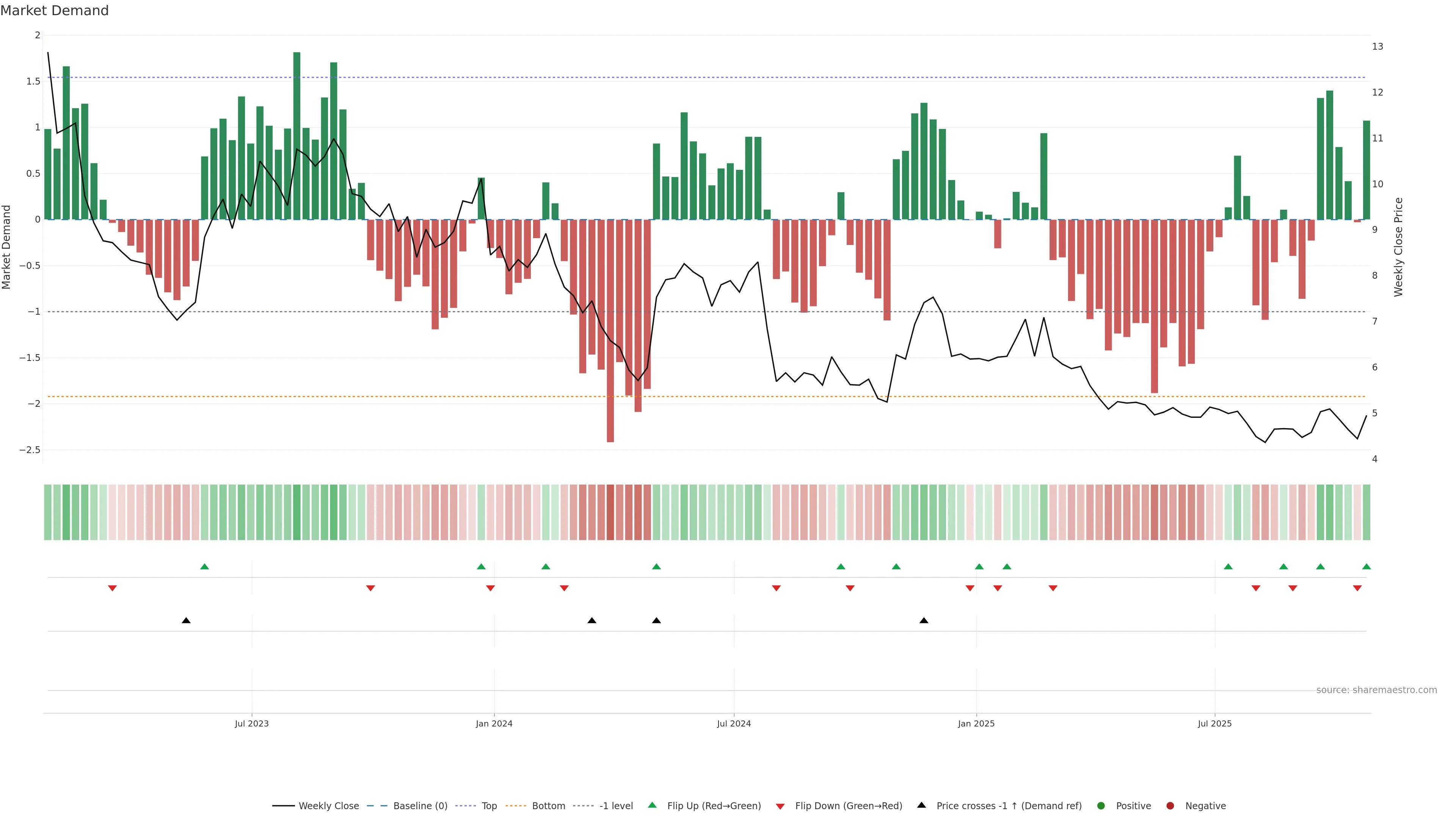Screen dimensions: 1456x819
Task: Click the Jan 2025 x-axis label
Action: click(976, 723)
